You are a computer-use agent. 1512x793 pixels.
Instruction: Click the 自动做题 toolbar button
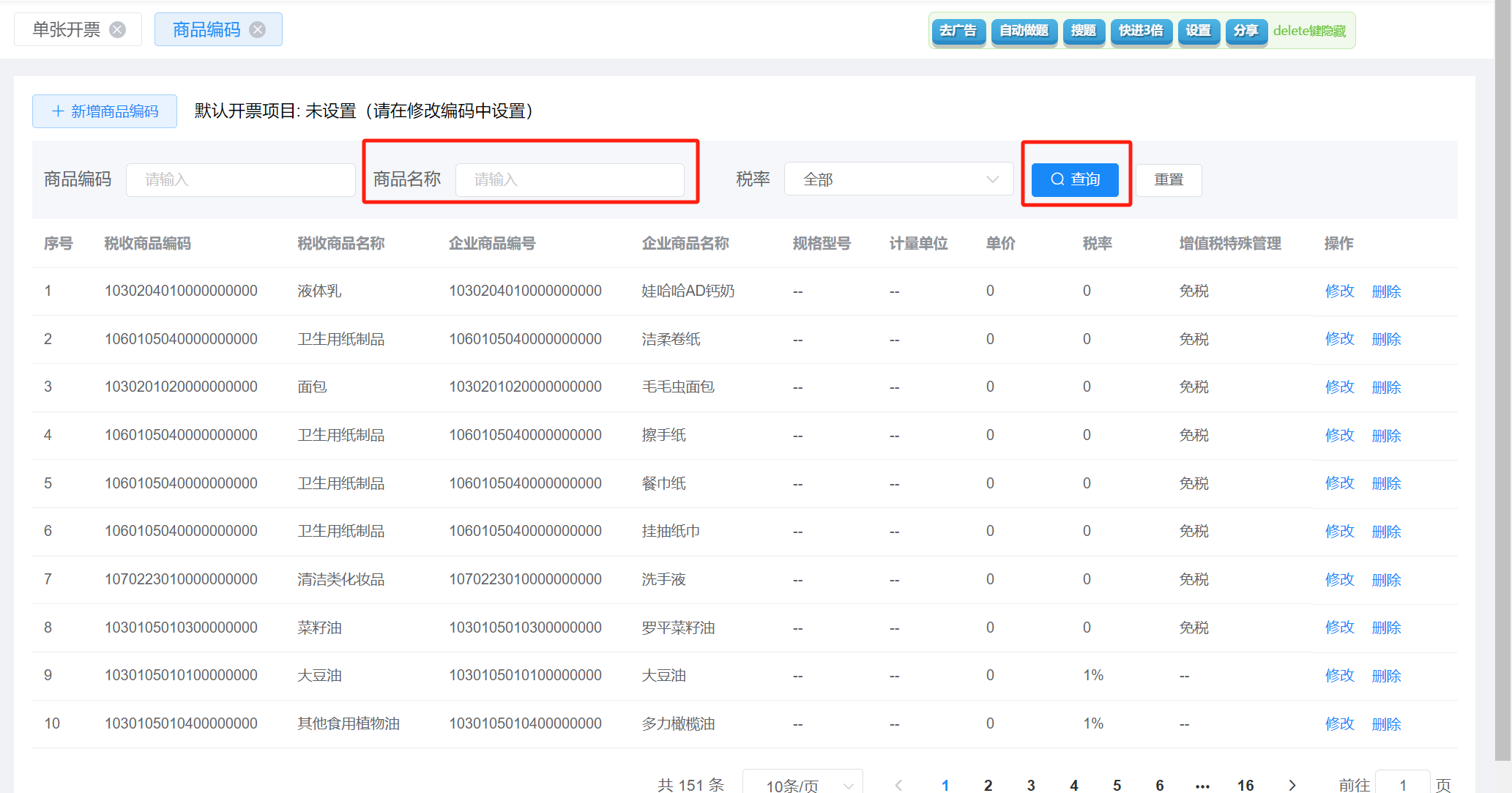pos(1024,31)
